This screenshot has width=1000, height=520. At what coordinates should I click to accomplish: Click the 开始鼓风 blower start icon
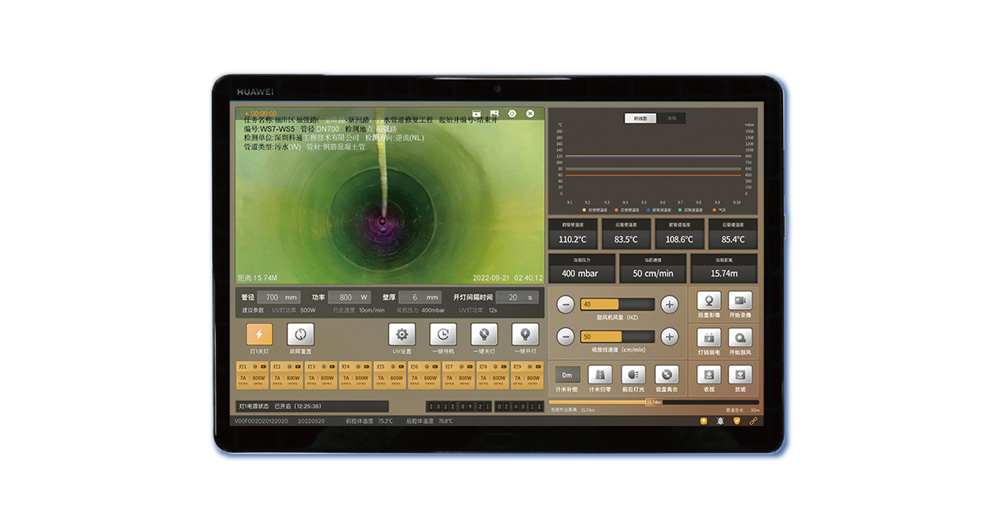click(740, 337)
